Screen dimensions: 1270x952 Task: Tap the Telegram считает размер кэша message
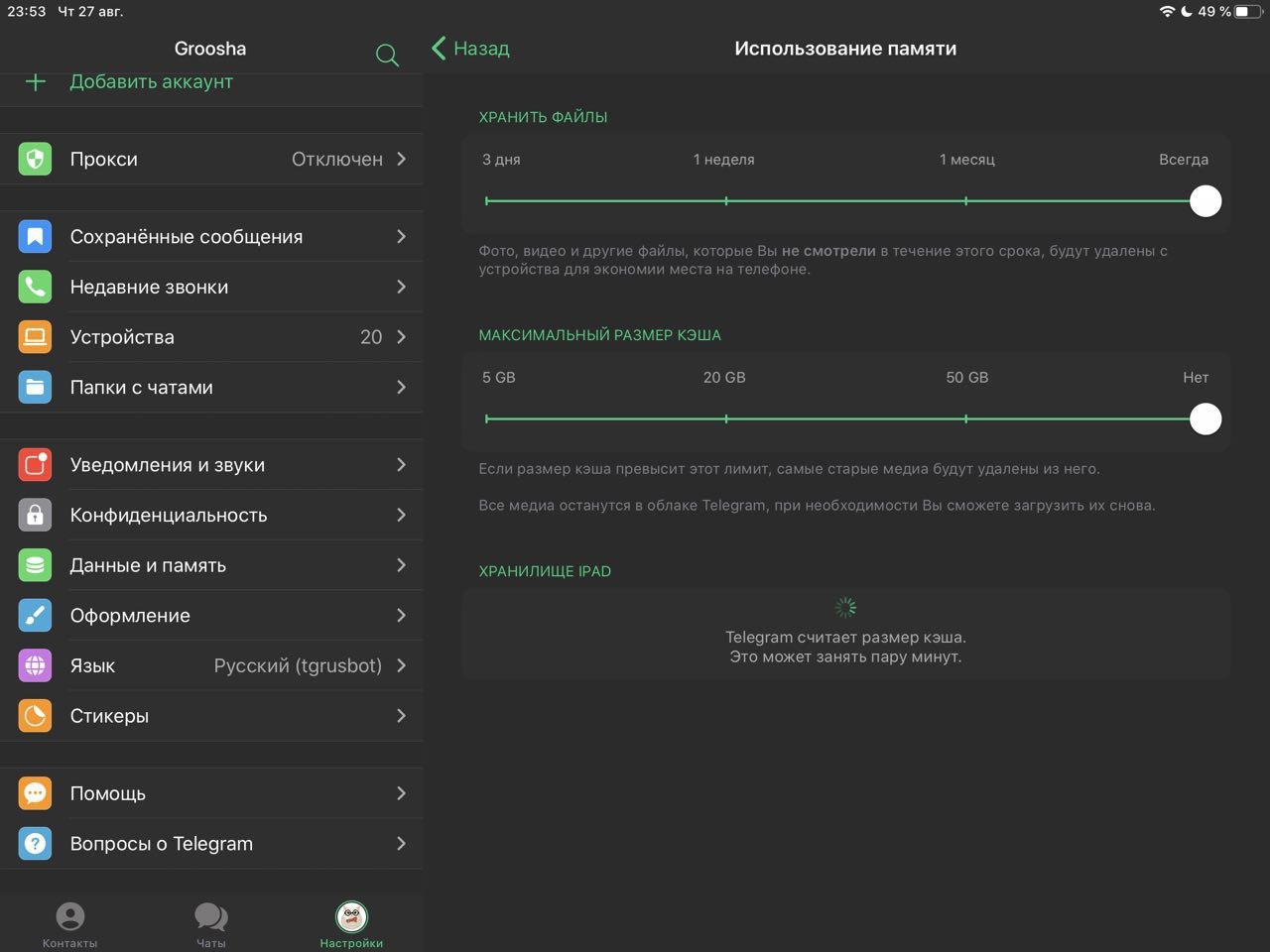pyautogui.click(x=845, y=647)
